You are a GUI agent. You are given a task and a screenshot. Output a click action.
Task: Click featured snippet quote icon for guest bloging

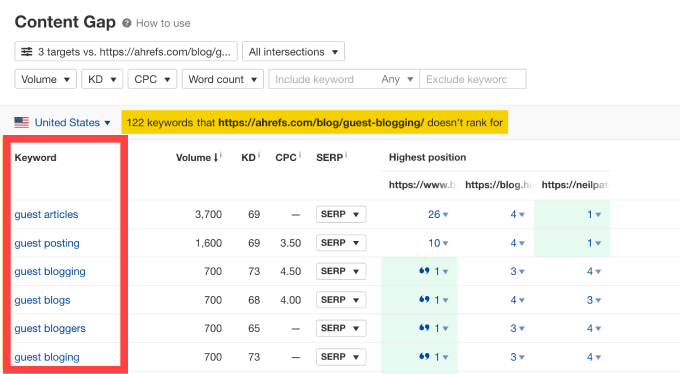[424, 356]
